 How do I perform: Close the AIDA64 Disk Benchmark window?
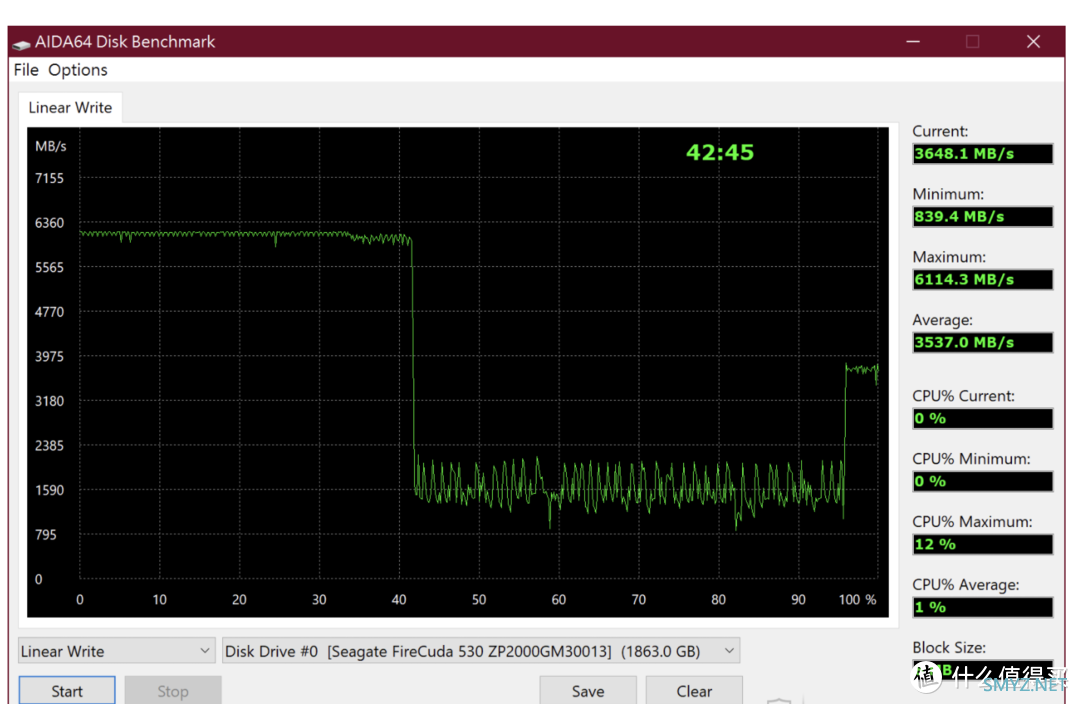[x=1033, y=42]
